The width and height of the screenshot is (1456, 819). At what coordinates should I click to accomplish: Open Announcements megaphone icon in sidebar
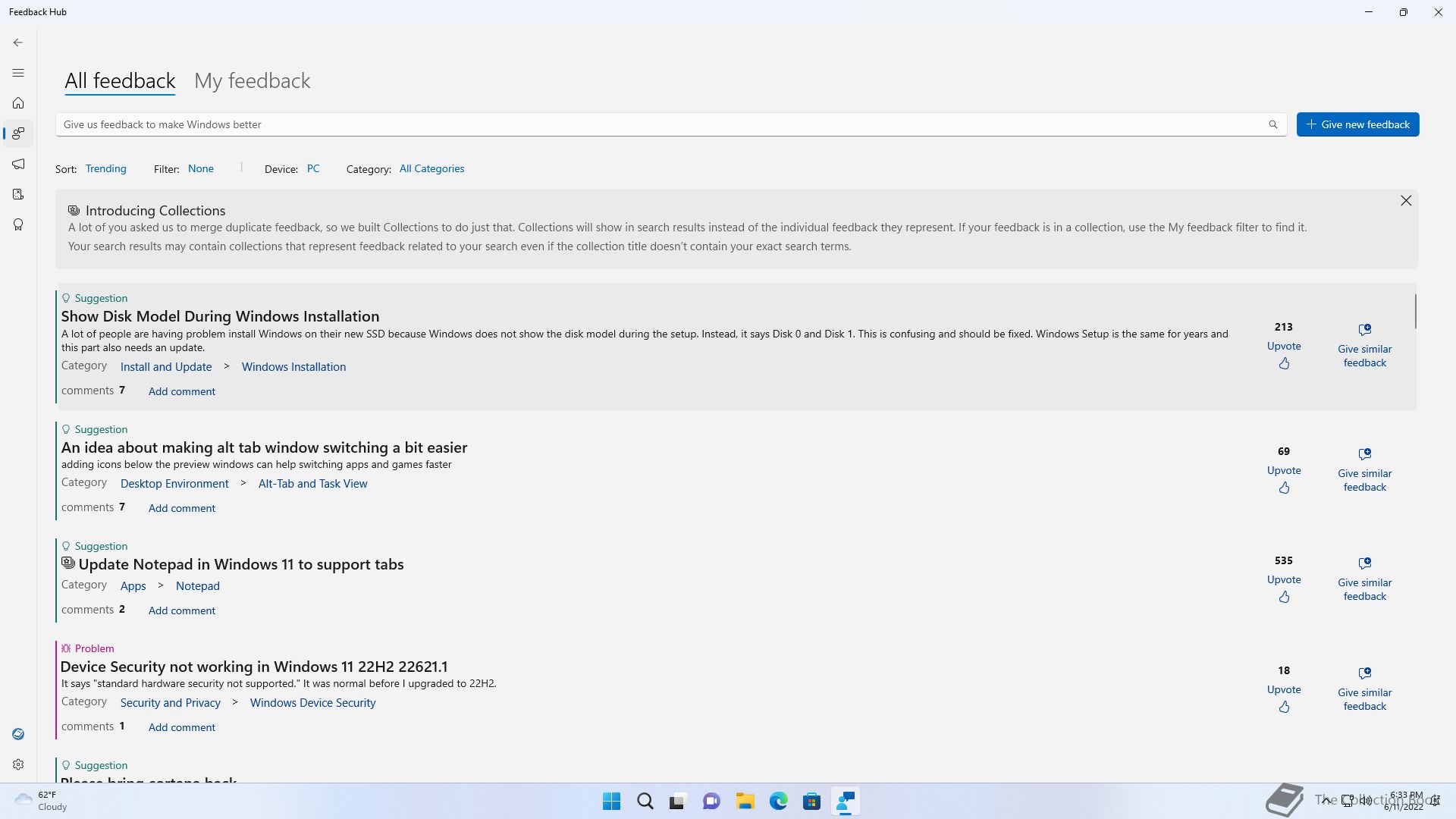[18, 164]
